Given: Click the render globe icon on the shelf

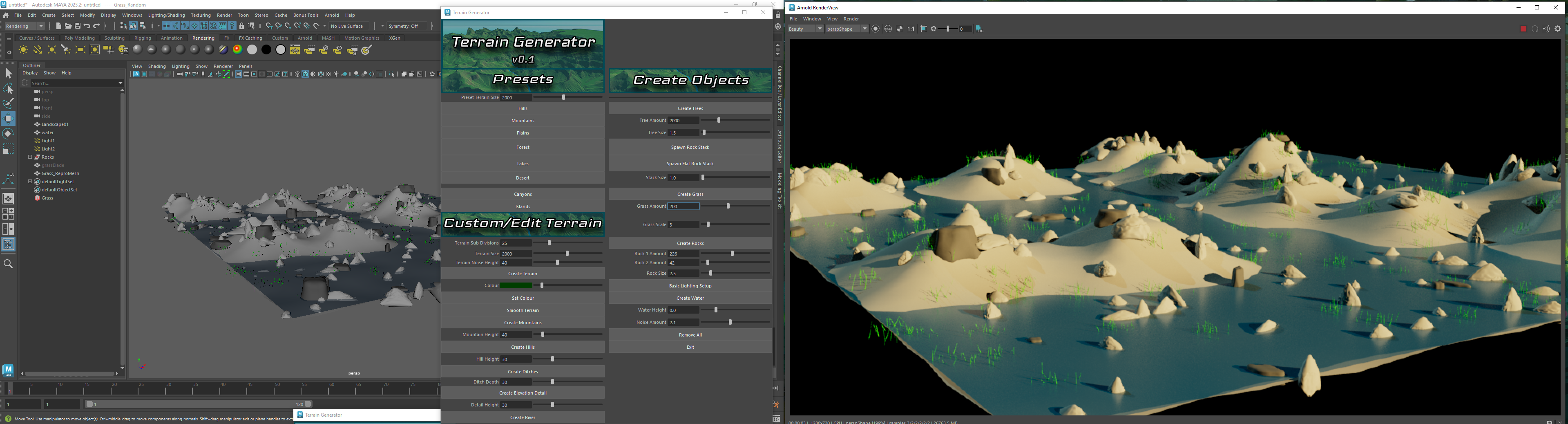Looking at the screenshot, I should [x=370, y=50].
